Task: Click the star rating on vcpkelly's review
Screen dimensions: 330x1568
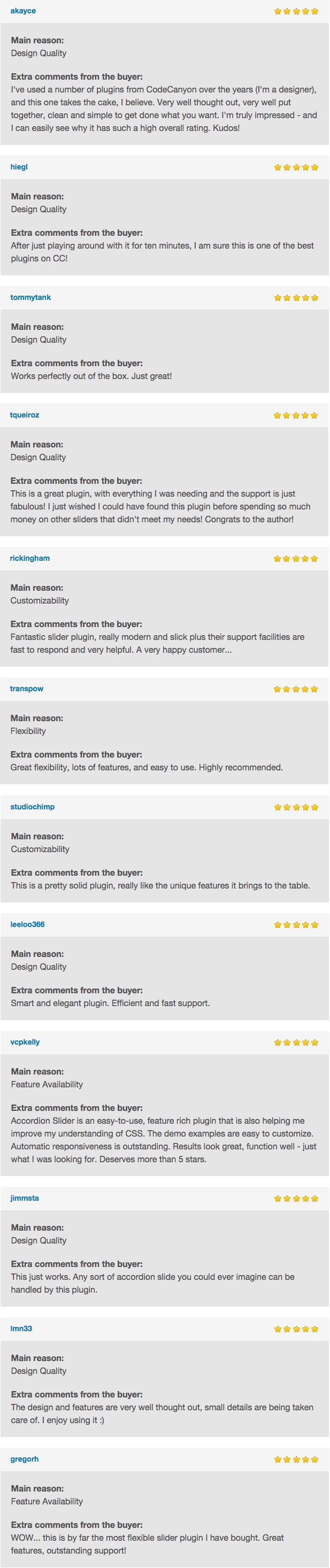Action: (296, 1042)
